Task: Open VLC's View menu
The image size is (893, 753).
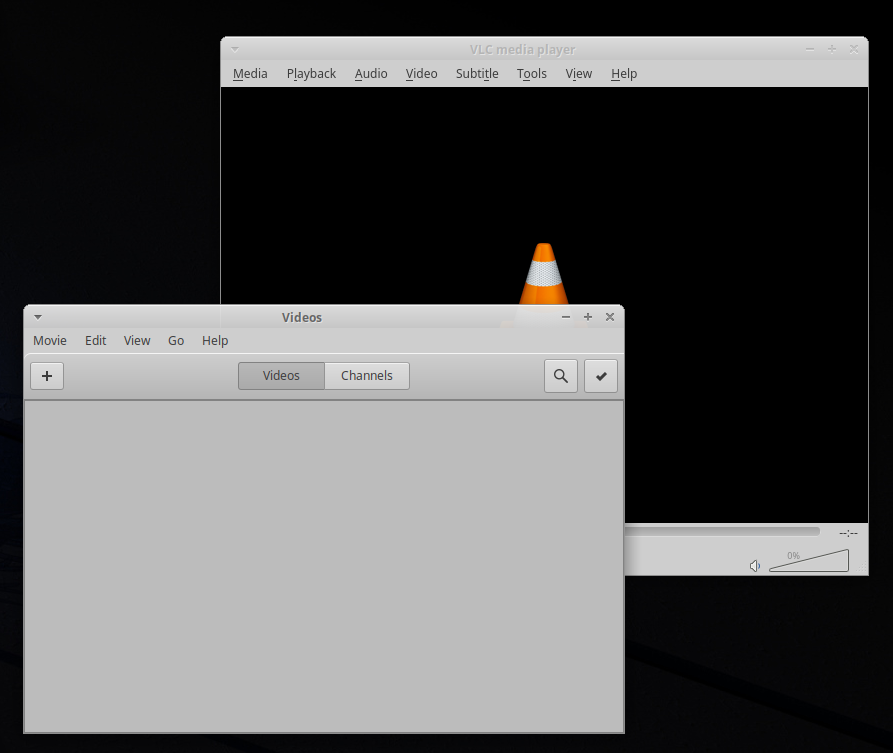Action: (579, 73)
